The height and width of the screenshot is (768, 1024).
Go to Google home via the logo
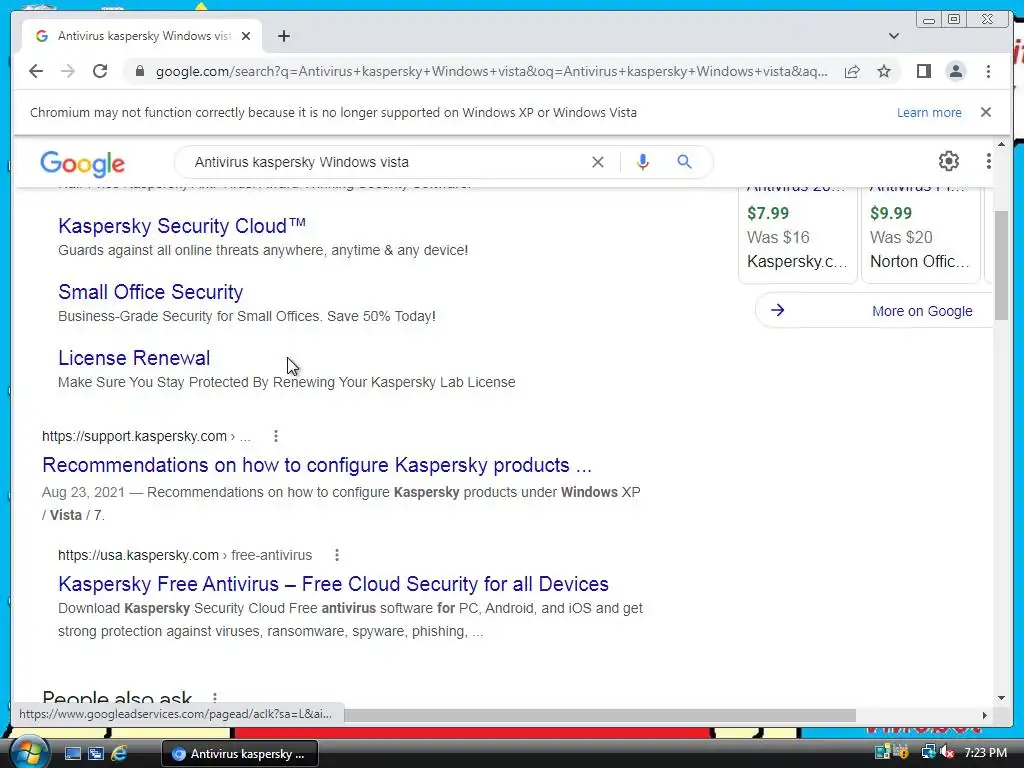82,163
